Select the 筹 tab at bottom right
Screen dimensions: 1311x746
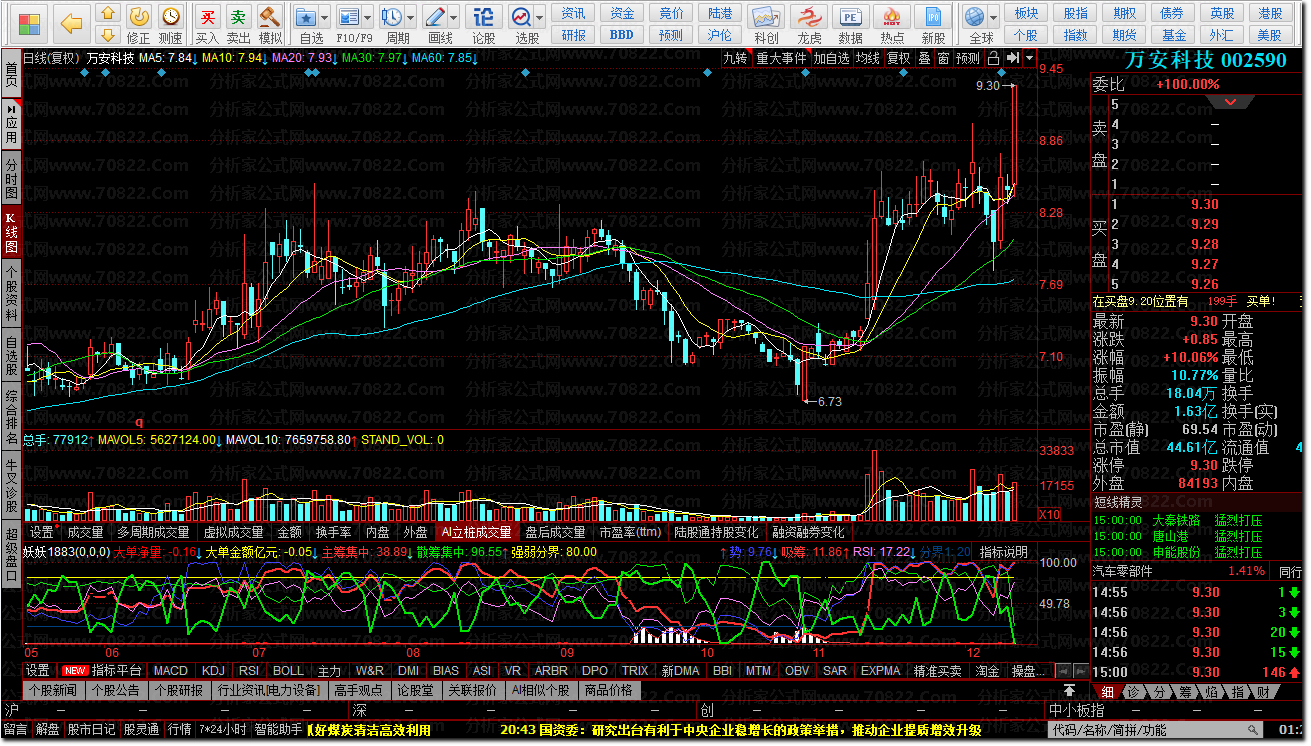click(1185, 691)
